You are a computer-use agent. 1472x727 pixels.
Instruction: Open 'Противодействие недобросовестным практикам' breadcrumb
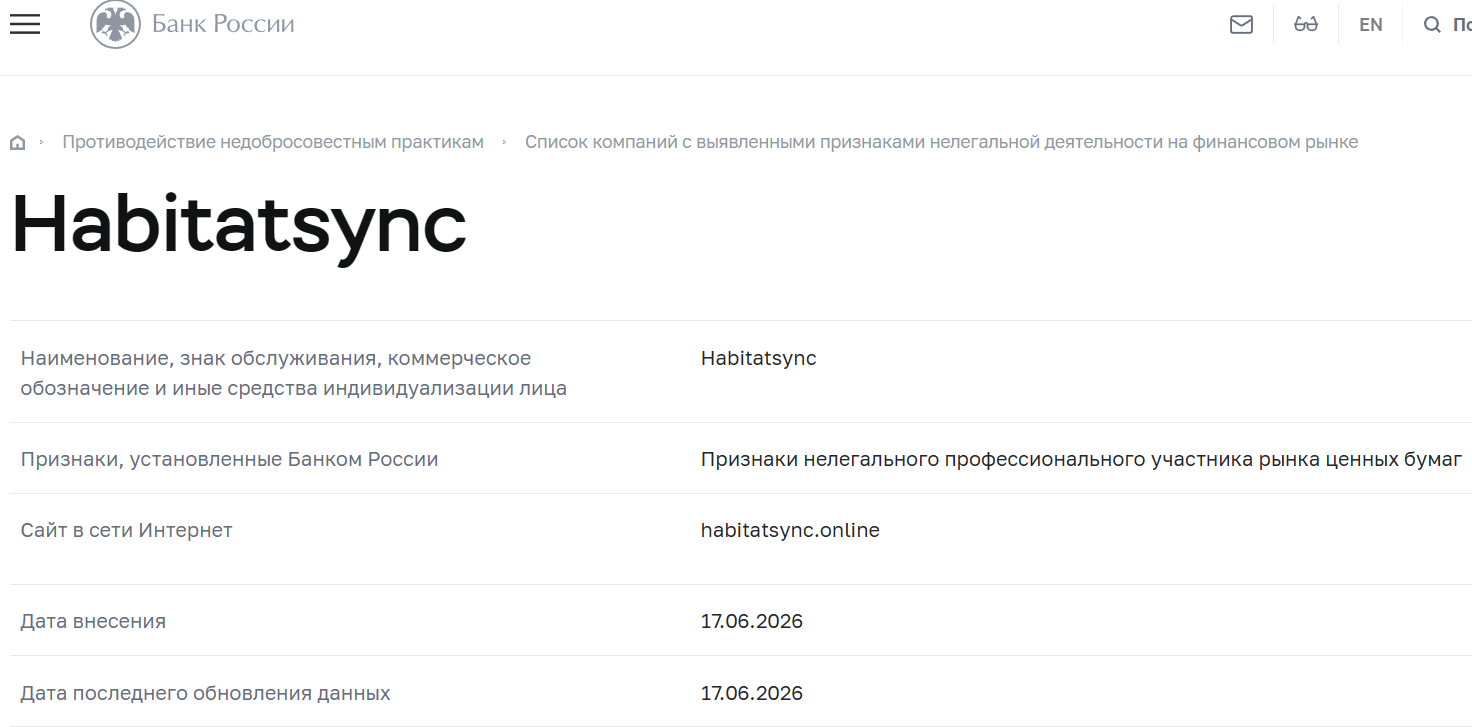point(273,142)
